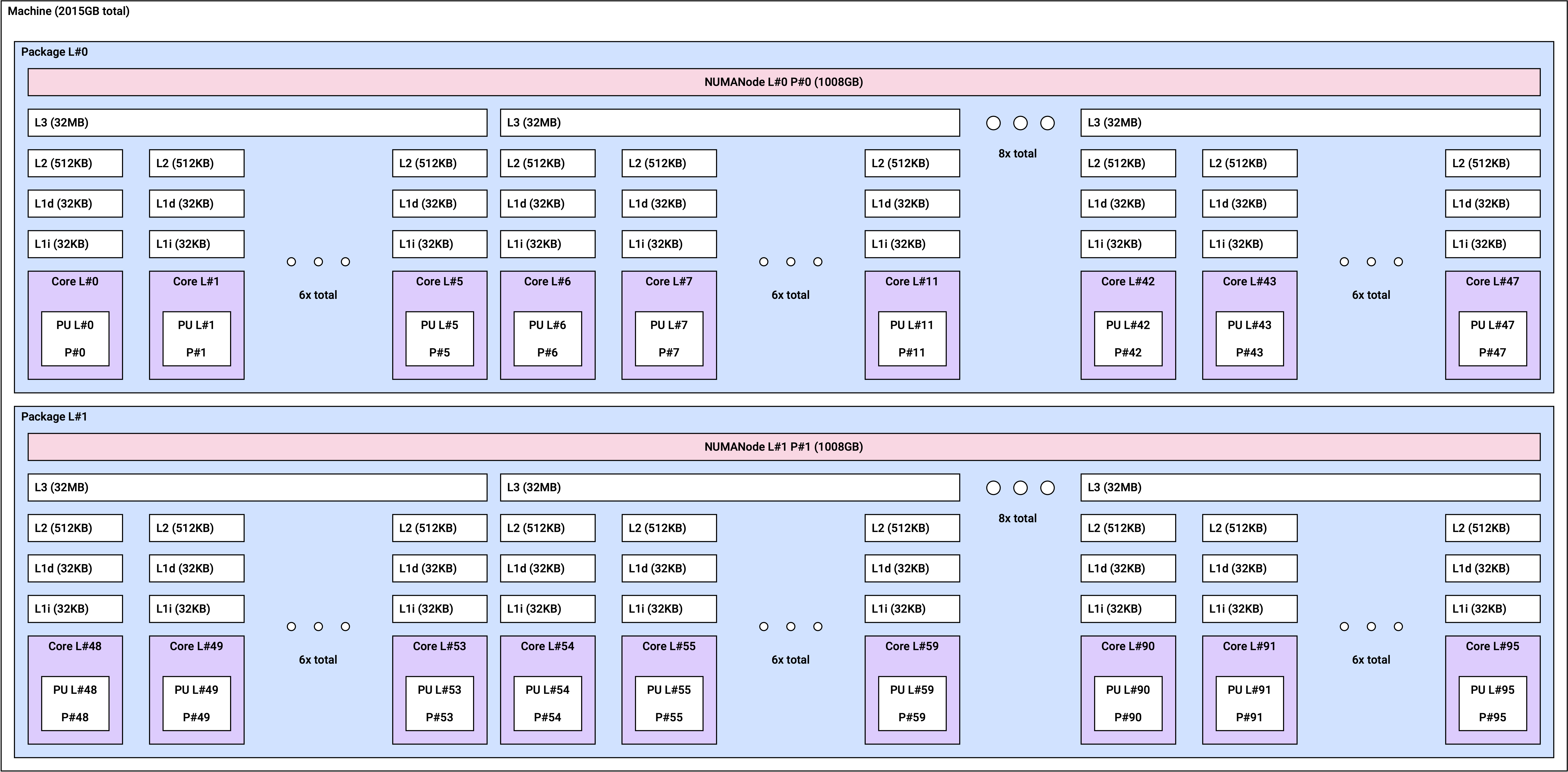1568x772 pixels.
Task: Click L3 (32MB) cache spanning Core L#0 to L#5
Action: click(x=258, y=122)
